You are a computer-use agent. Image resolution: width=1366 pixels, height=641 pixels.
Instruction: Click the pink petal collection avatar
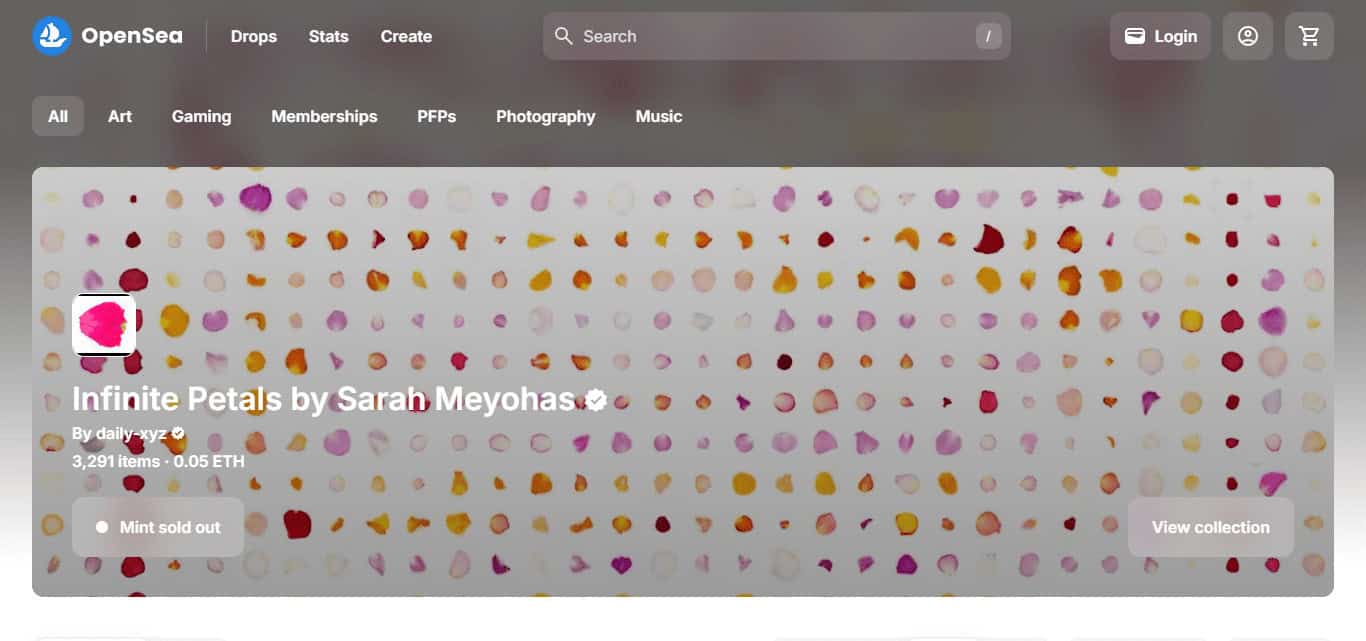[x=104, y=325]
